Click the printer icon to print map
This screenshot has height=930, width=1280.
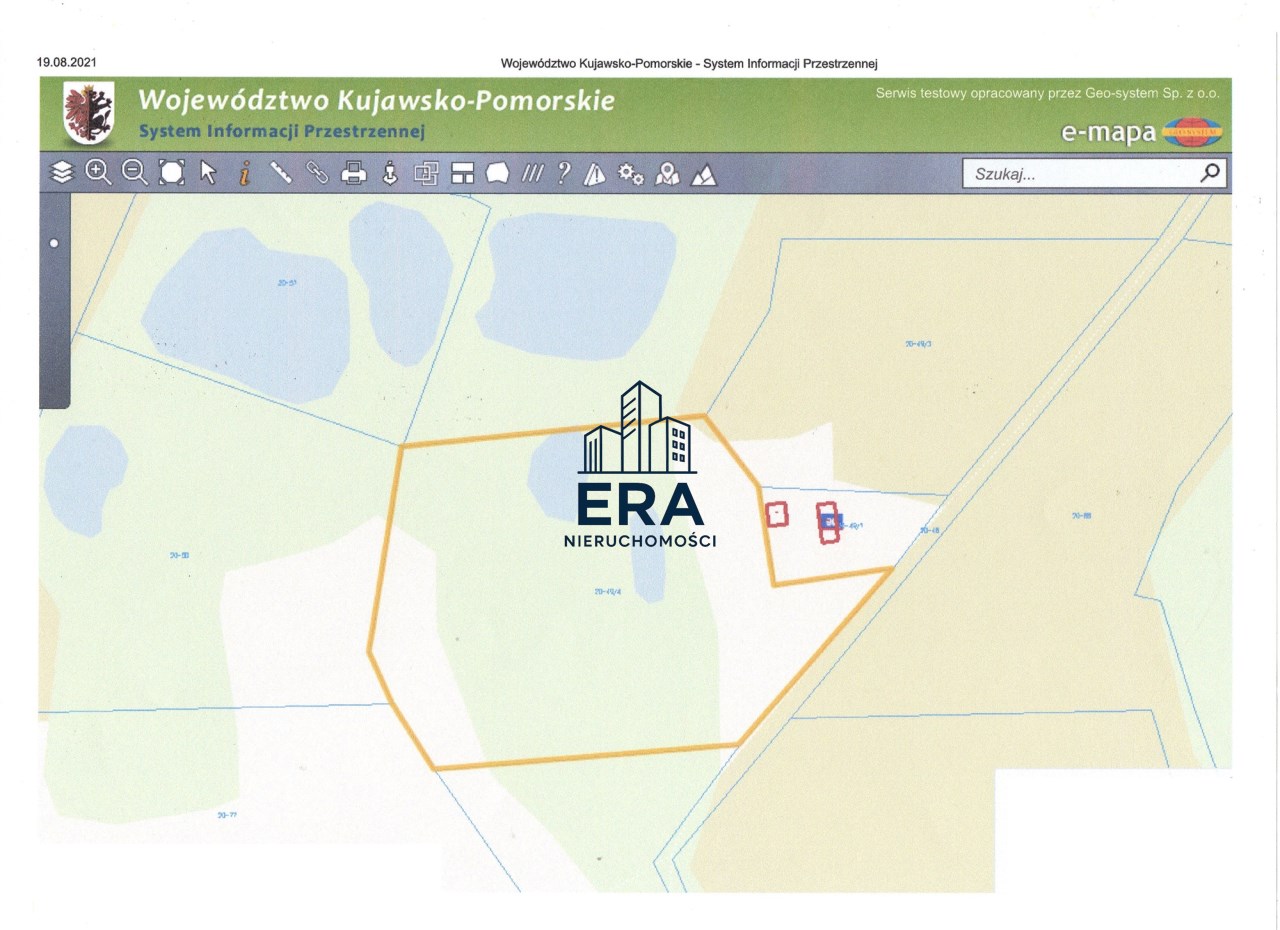pyautogui.click(x=353, y=173)
